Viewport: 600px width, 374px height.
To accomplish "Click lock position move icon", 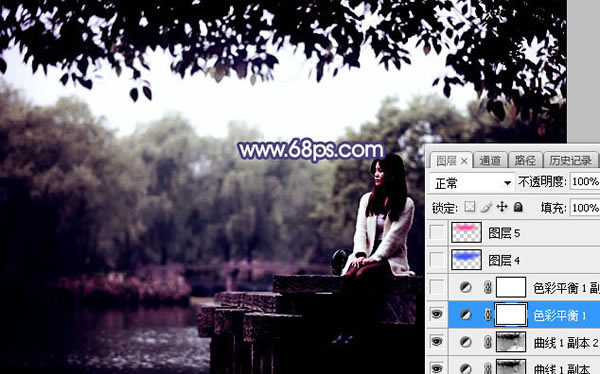I will (502, 207).
